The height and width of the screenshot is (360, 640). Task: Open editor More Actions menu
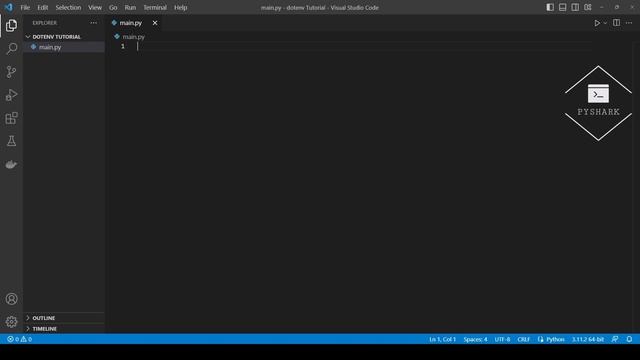point(629,23)
